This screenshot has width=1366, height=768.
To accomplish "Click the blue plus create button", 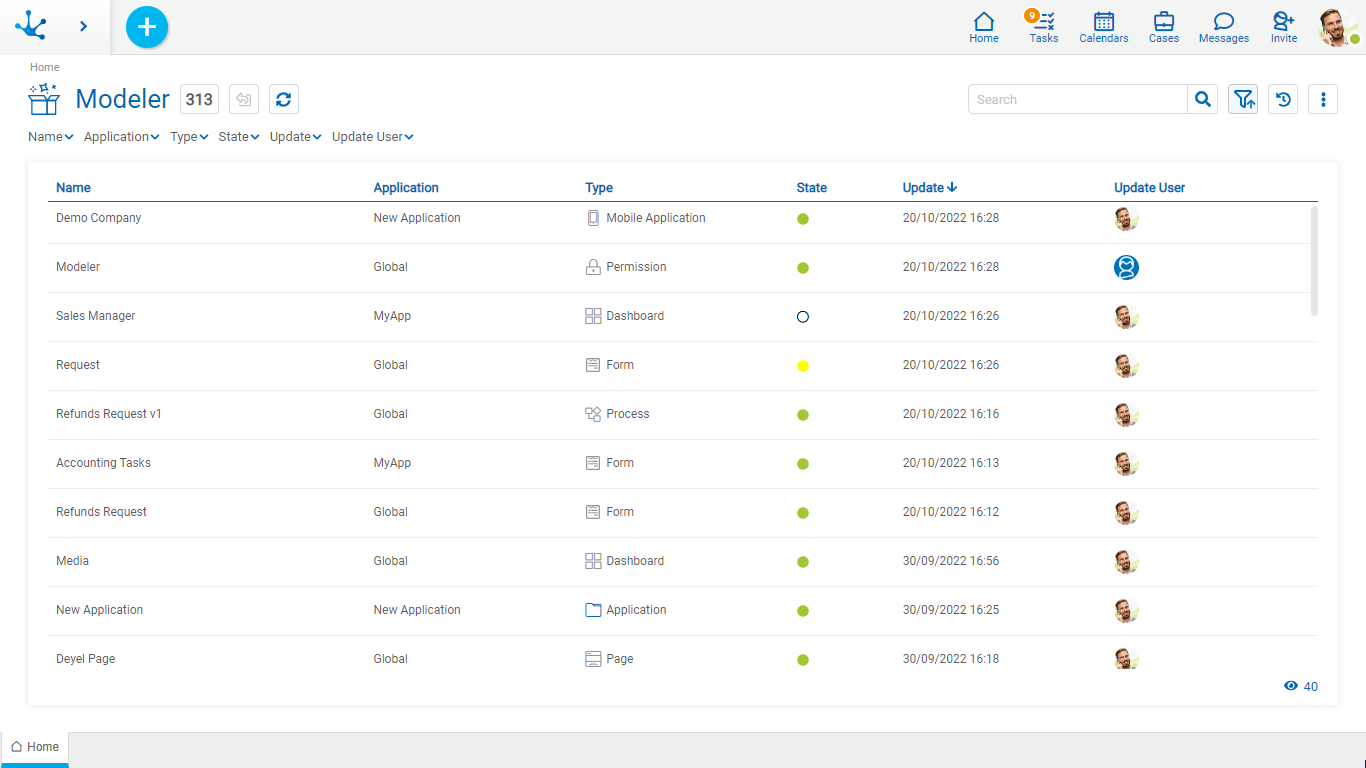I will pyautogui.click(x=147, y=26).
